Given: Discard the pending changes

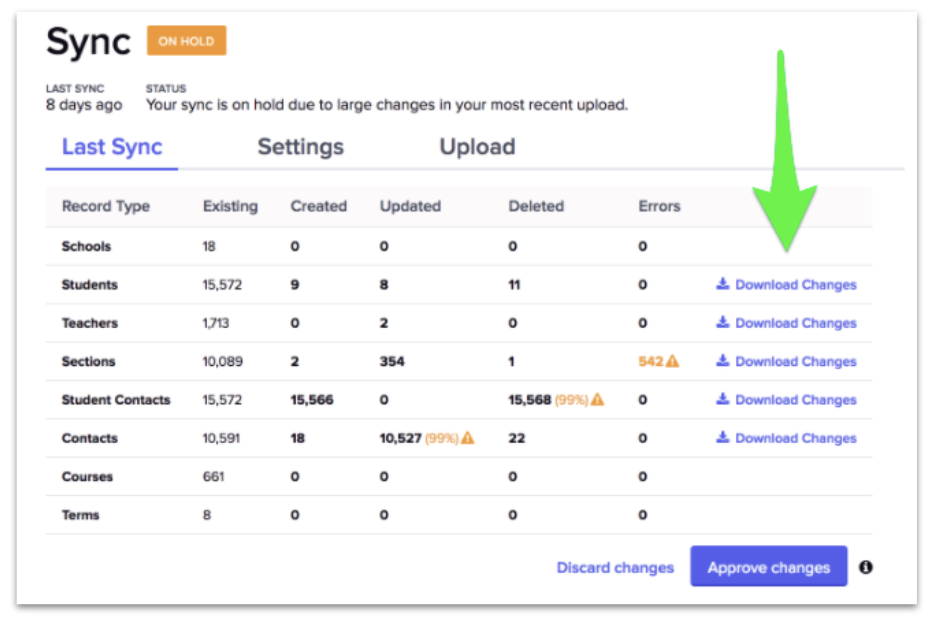Looking at the screenshot, I should (x=615, y=566).
